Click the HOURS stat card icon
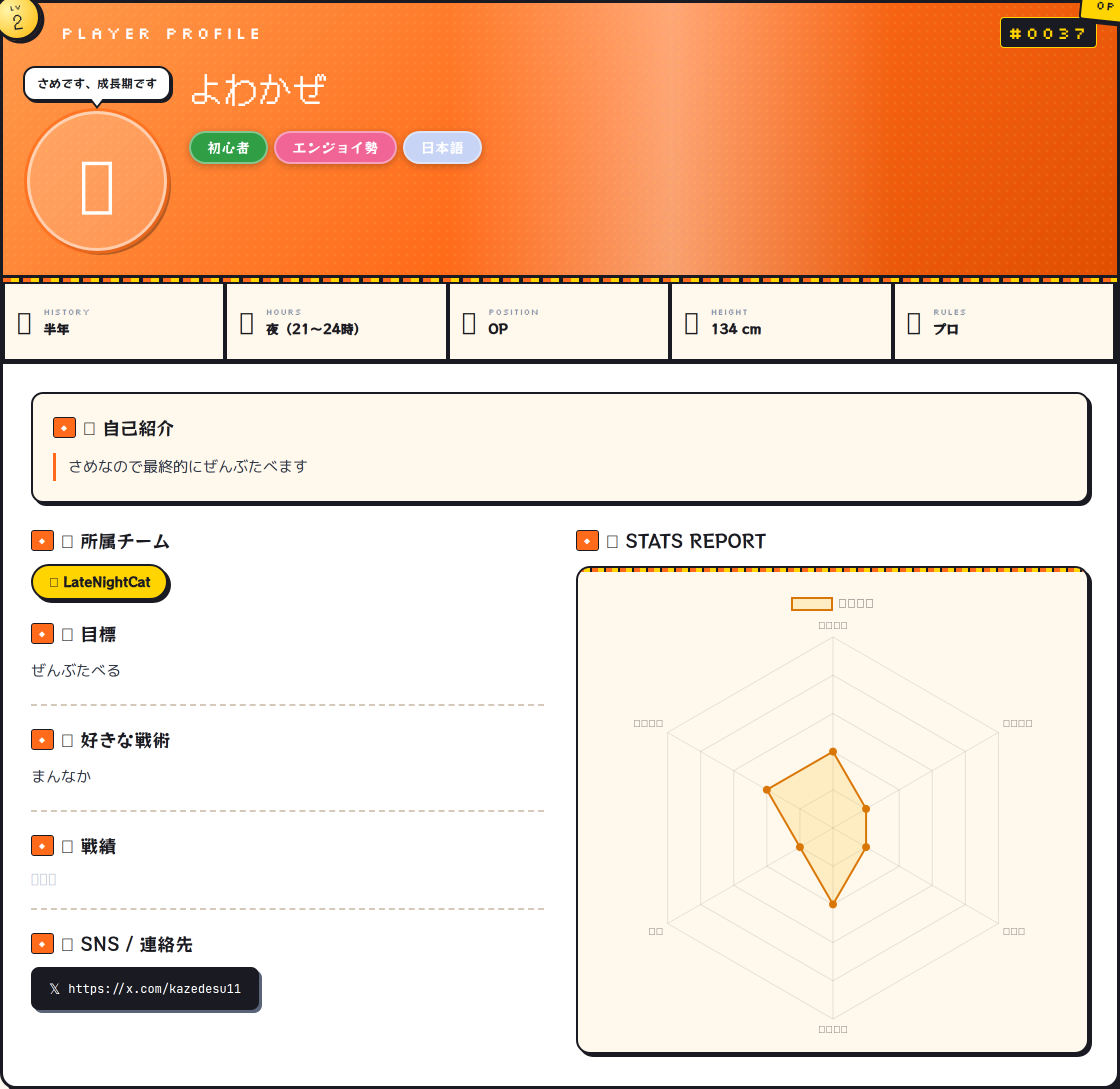Image resolution: width=1120 pixels, height=1089 pixels. [x=246, y=323]
